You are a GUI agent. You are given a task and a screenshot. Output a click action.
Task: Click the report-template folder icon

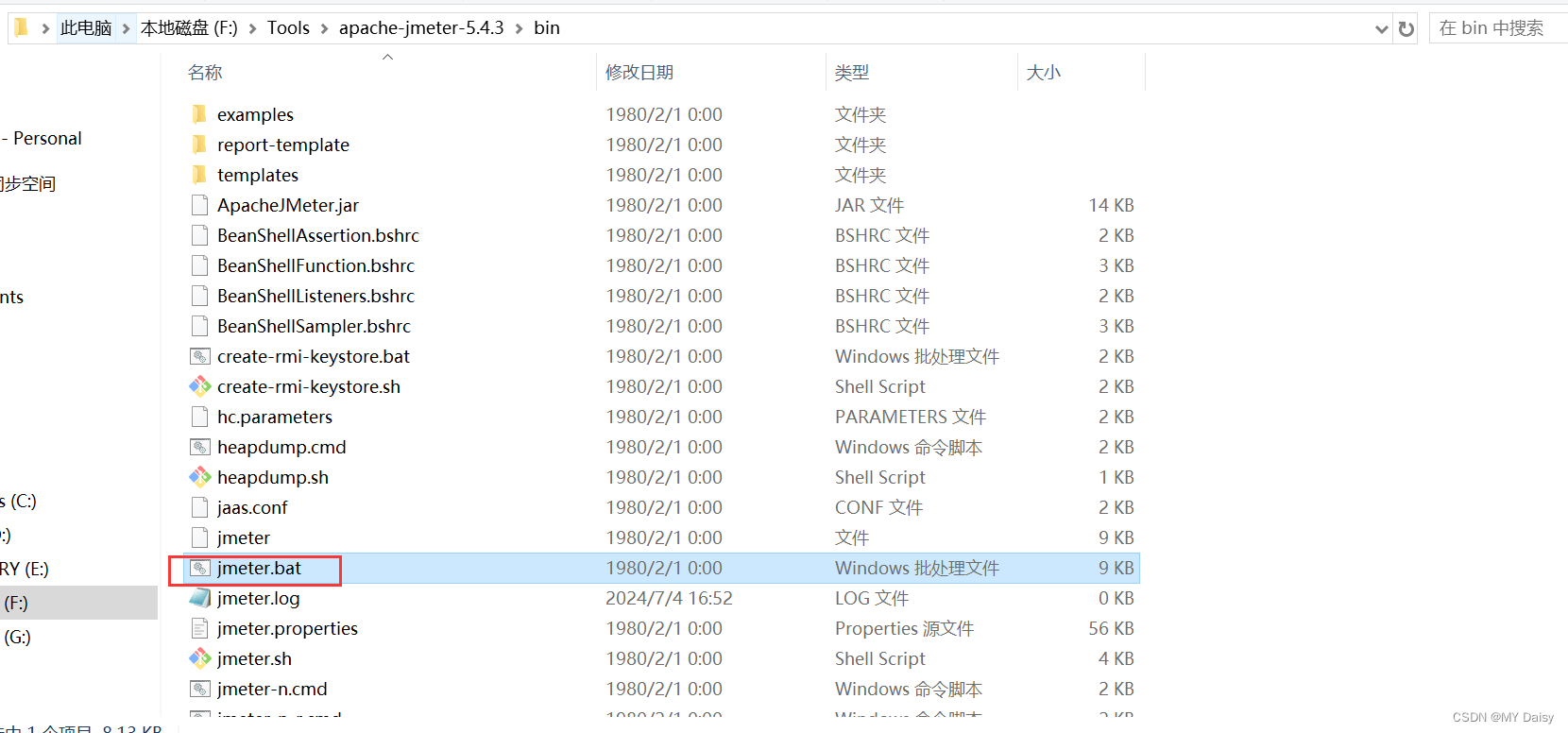(x=199, y=145)
